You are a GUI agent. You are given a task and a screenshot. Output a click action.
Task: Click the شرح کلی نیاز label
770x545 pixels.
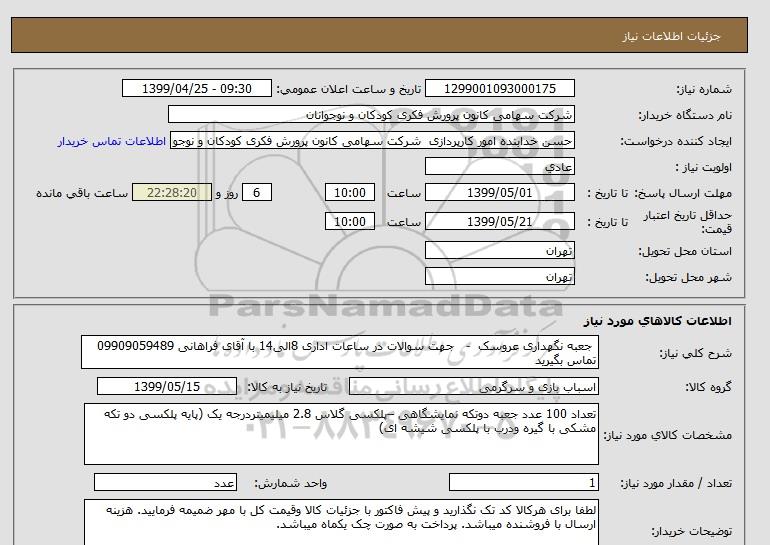[695, 353]
